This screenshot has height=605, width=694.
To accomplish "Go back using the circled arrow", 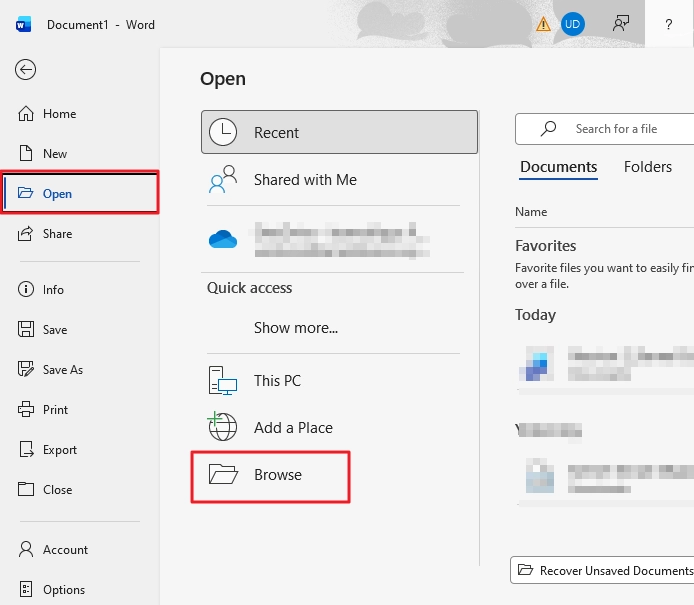I will coord(25,69).
